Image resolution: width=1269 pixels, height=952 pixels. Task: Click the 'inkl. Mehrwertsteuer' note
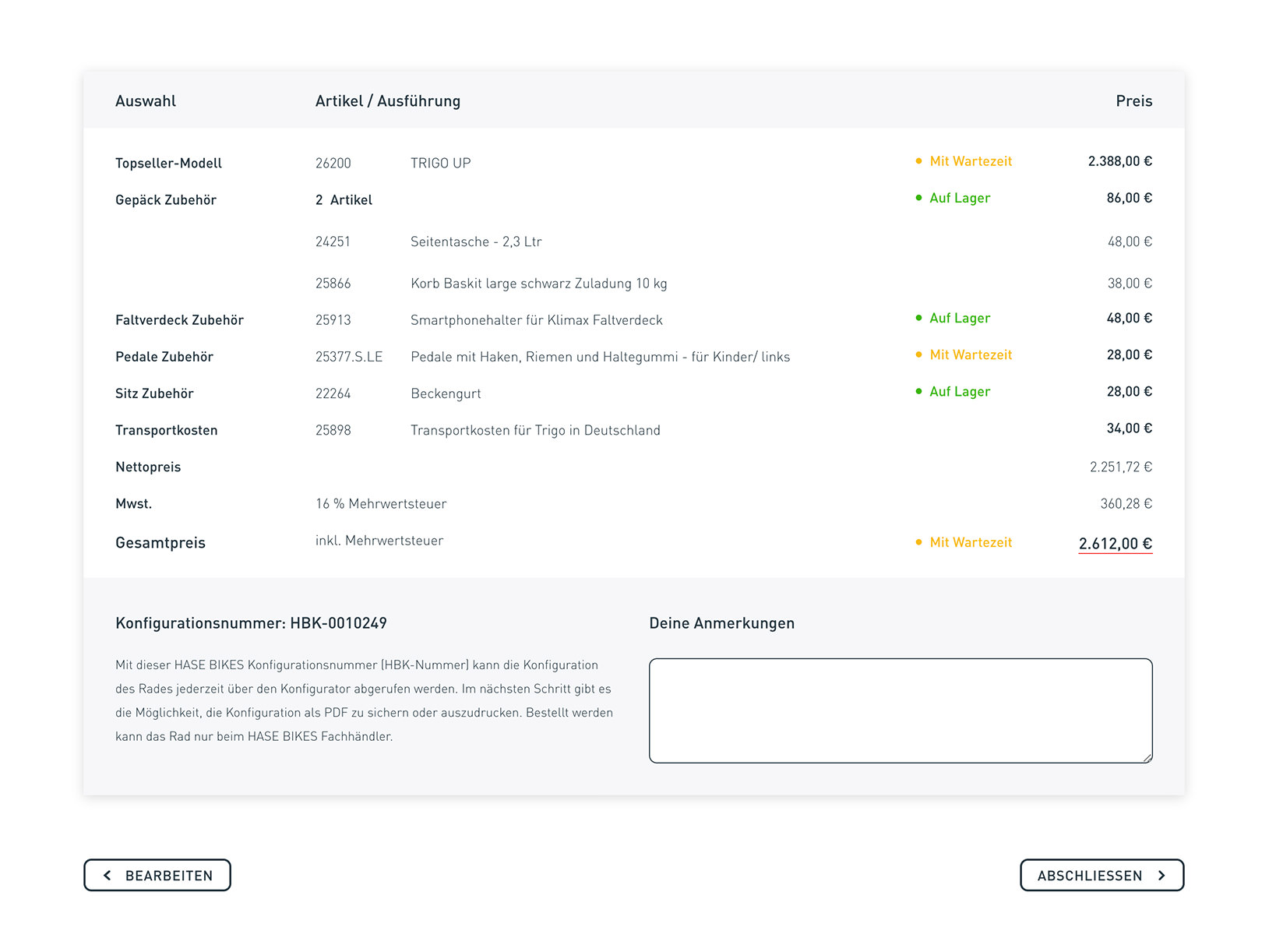coord(379,541)
